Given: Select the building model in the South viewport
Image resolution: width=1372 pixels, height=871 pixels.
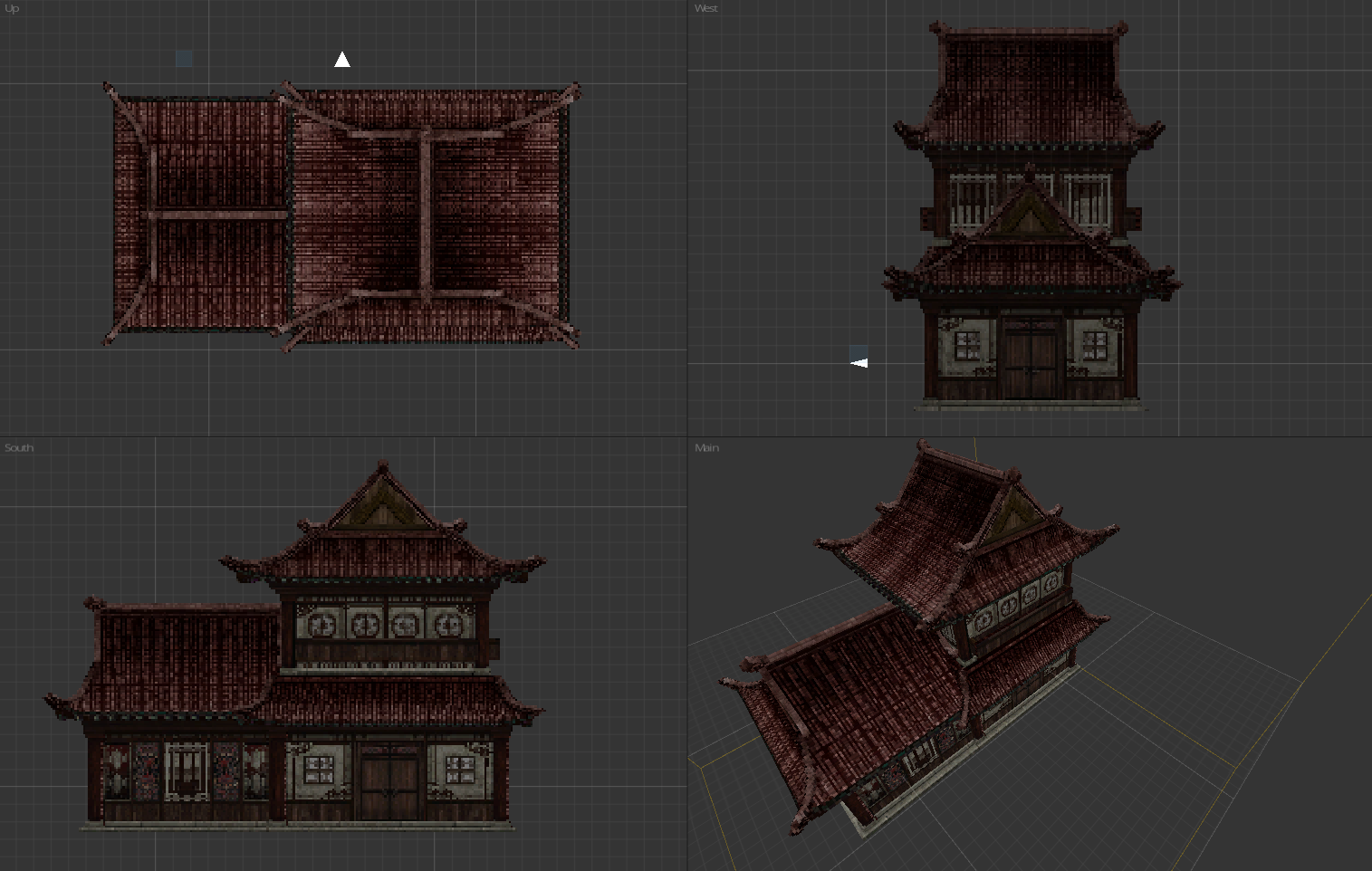Looking at the screenshot, I should point(295,646).
